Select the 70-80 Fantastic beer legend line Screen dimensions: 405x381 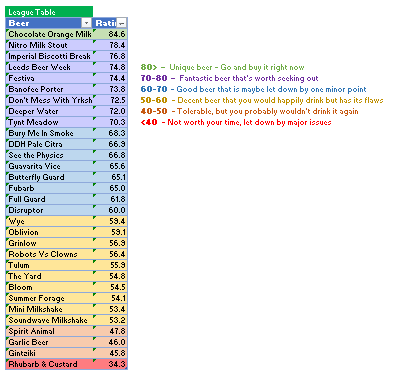click(229, 78)
